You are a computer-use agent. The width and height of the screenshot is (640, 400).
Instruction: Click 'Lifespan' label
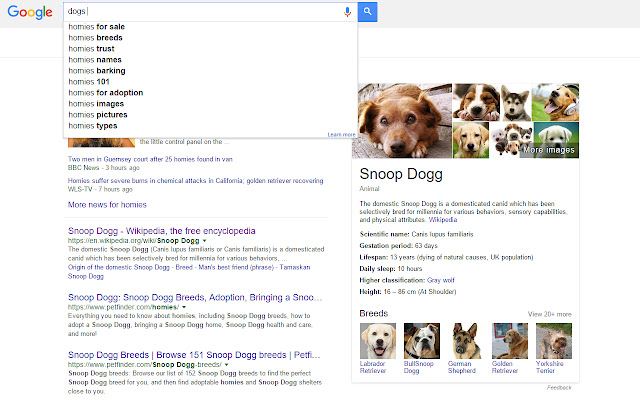click(374, 257)
